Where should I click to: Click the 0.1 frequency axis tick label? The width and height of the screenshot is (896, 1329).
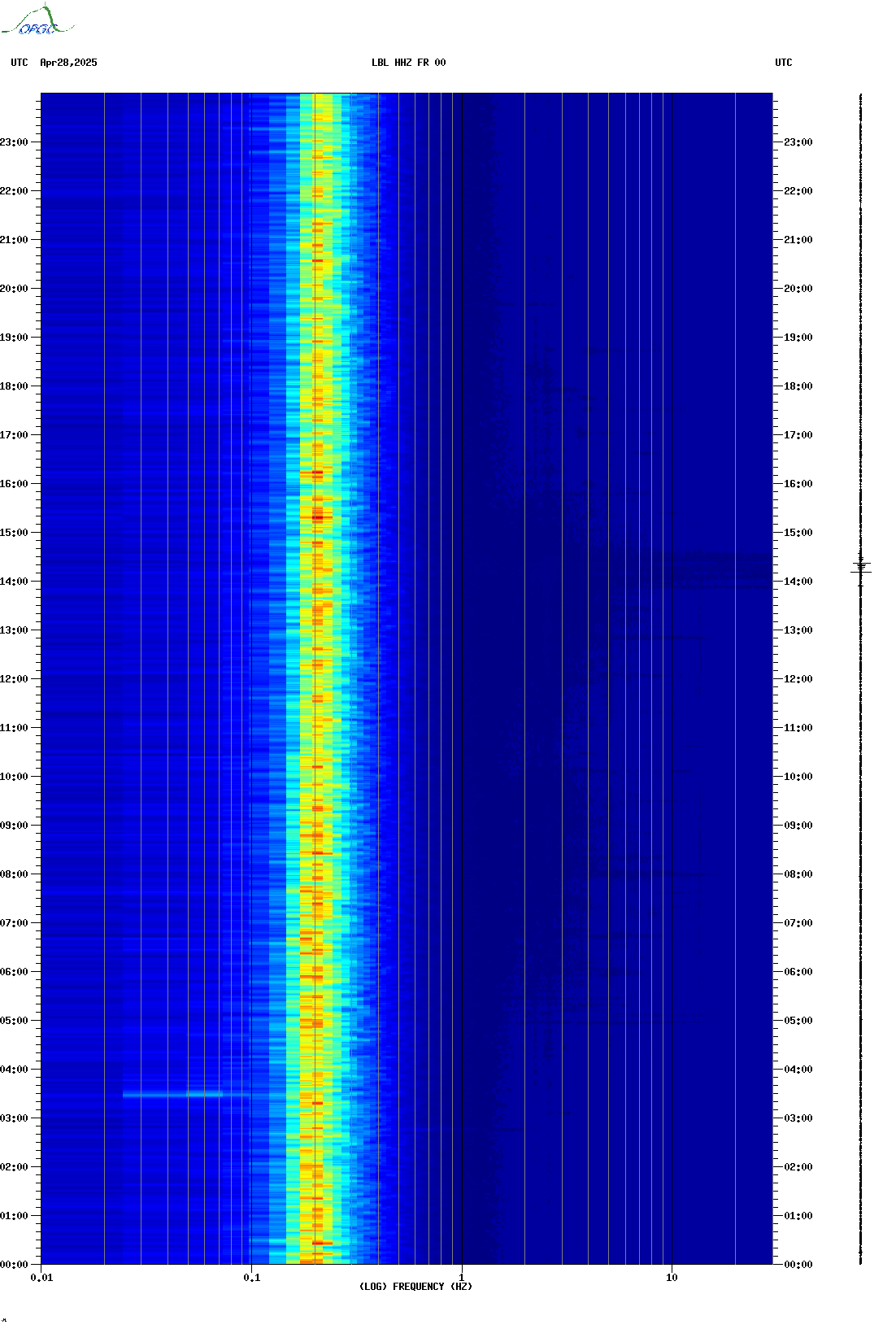[252, 1277]
